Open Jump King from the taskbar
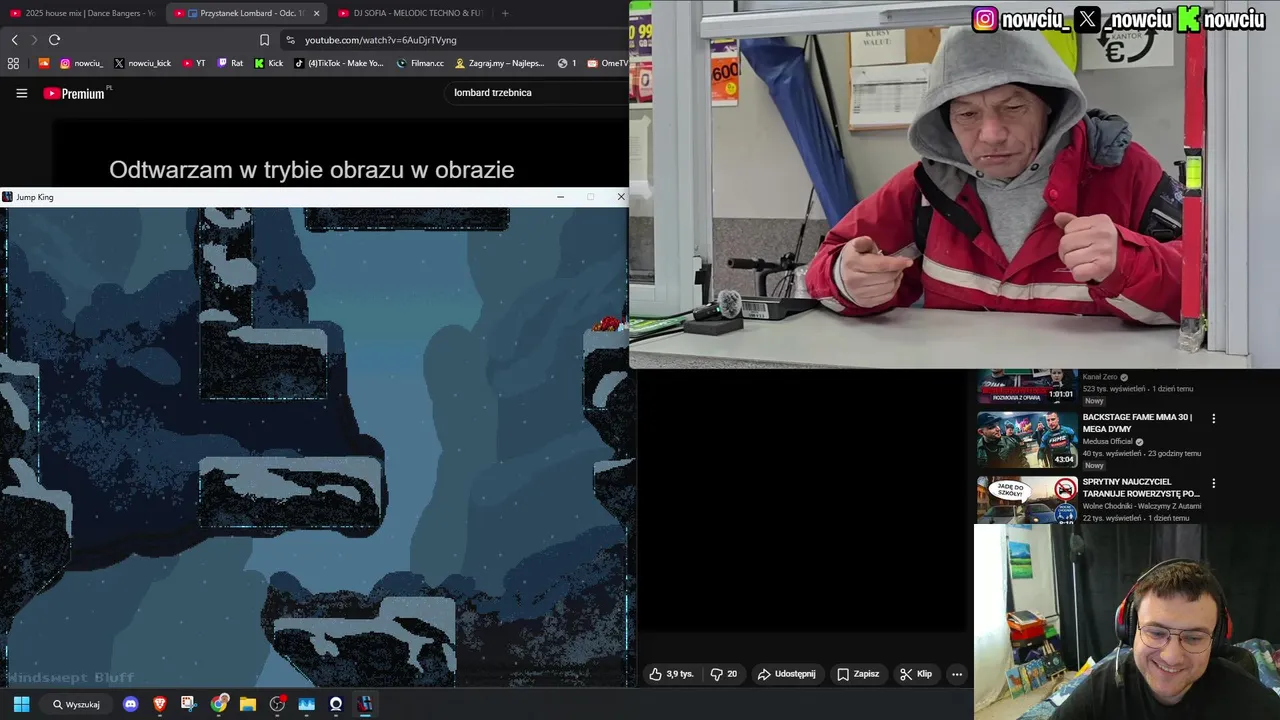This screenshot has height=720, width=1280. pos(365,704)
